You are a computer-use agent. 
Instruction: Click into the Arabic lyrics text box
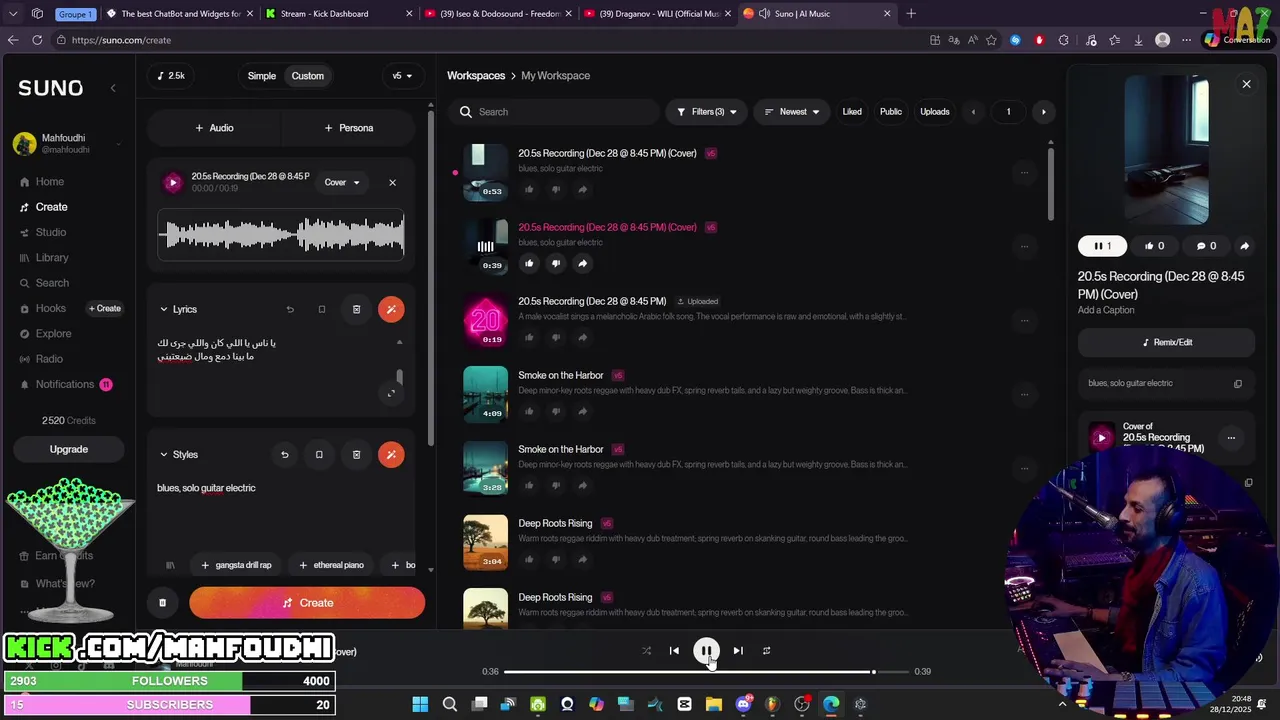[272, 365]
